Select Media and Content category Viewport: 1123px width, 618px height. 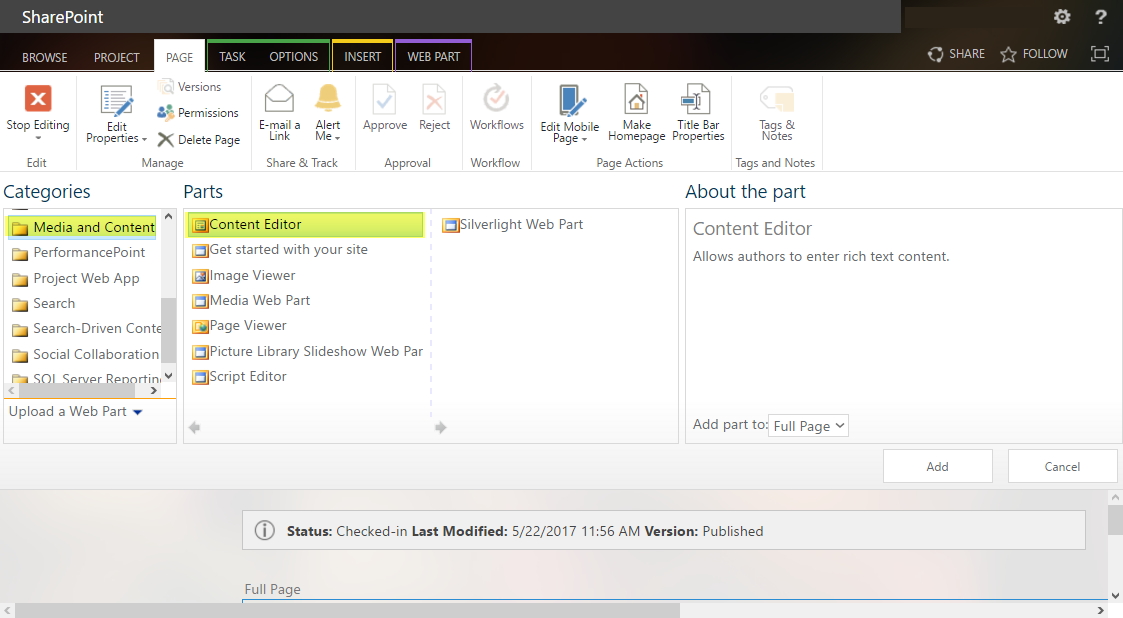[82, 227]
